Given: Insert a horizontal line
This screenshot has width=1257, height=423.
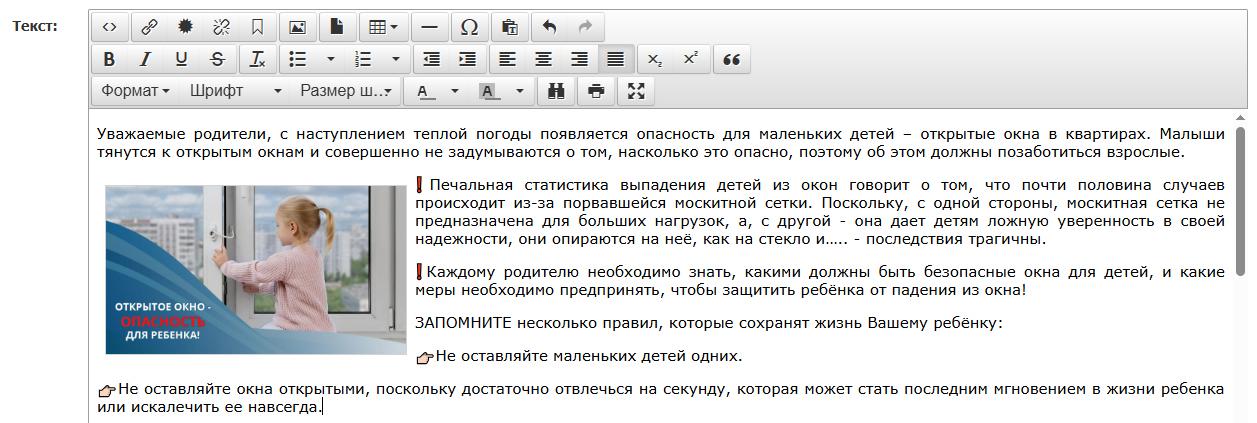Looking at the screenshot, I should [429, 27].
